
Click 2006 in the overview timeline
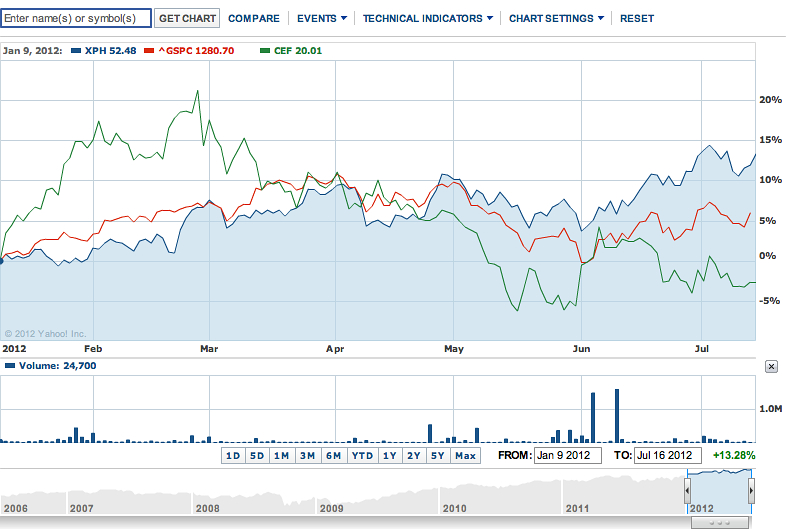tap(16, 508)
